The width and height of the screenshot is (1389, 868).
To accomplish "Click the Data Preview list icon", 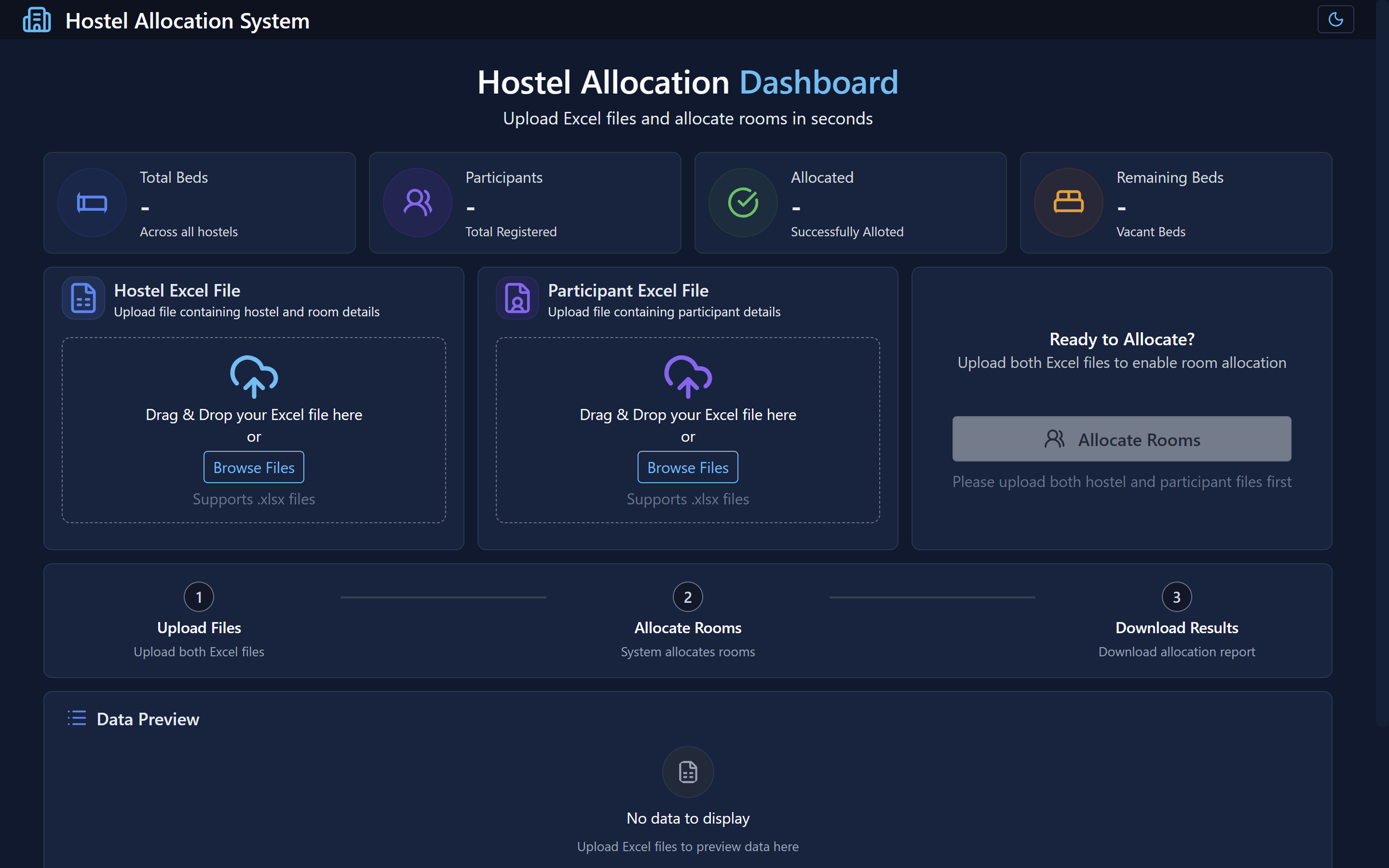I will click(x=77, y=718).
